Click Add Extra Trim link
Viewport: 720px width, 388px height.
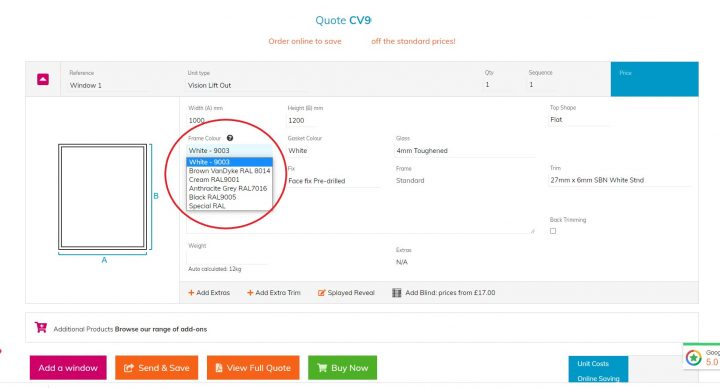click(274, 292)
